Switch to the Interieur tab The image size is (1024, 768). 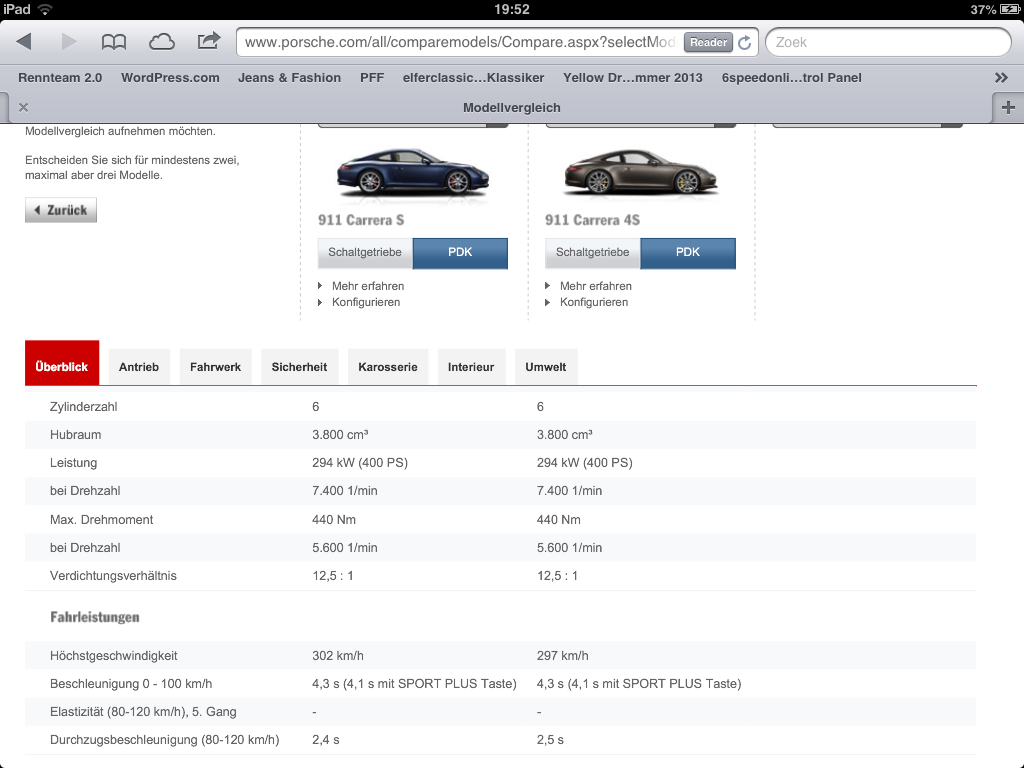[471, 367]
